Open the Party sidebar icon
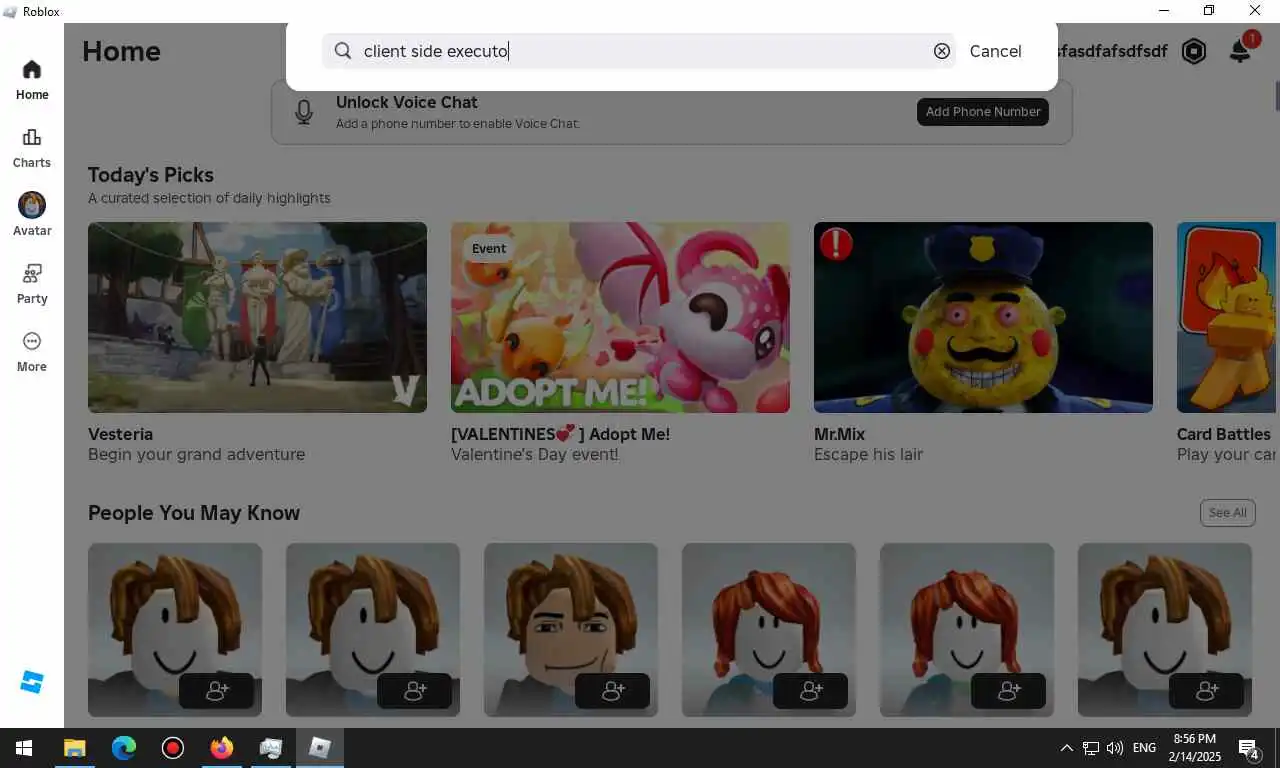1280x768 pixels. coord(32,284)
